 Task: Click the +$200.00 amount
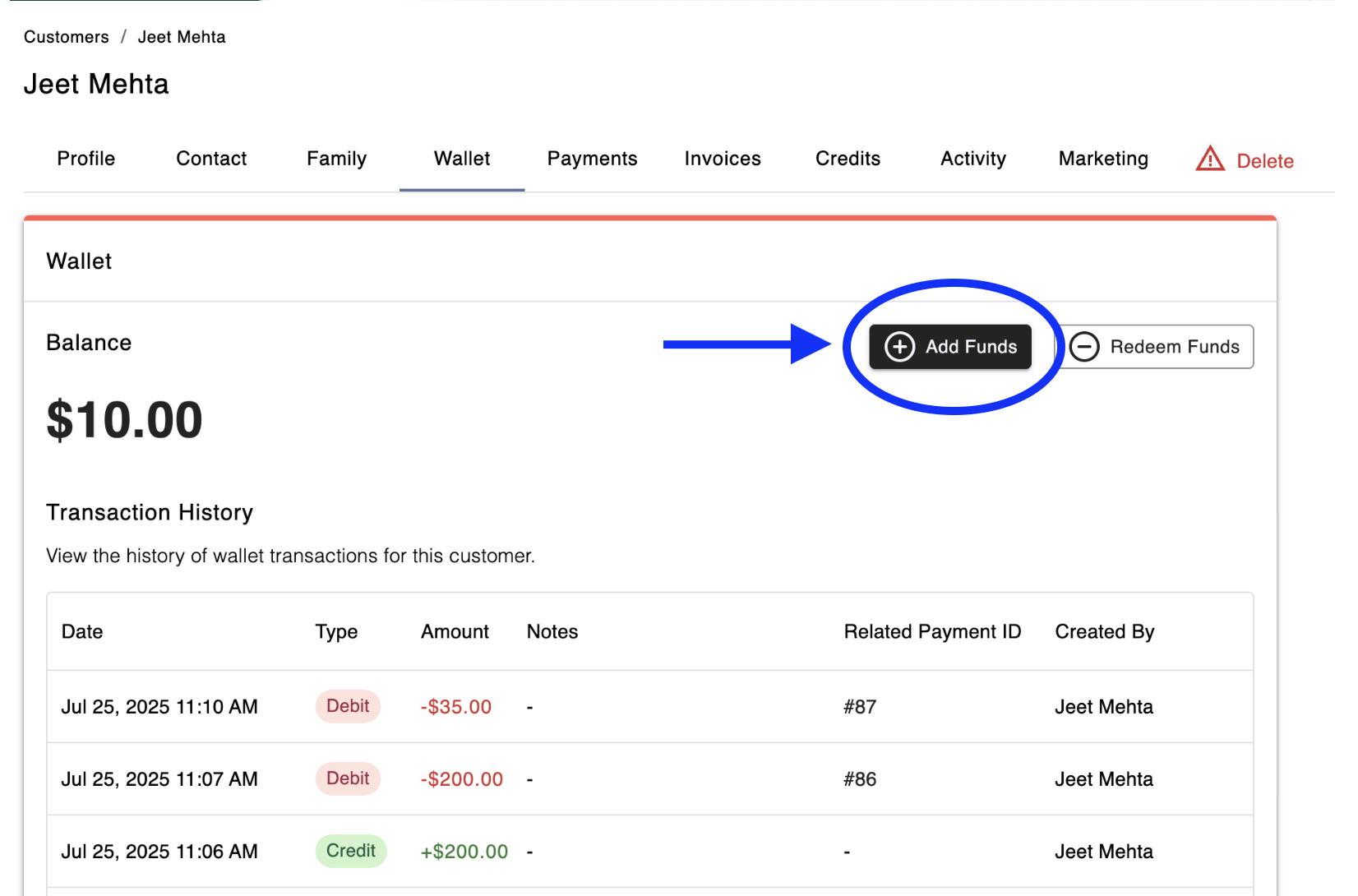coord(464,852)
